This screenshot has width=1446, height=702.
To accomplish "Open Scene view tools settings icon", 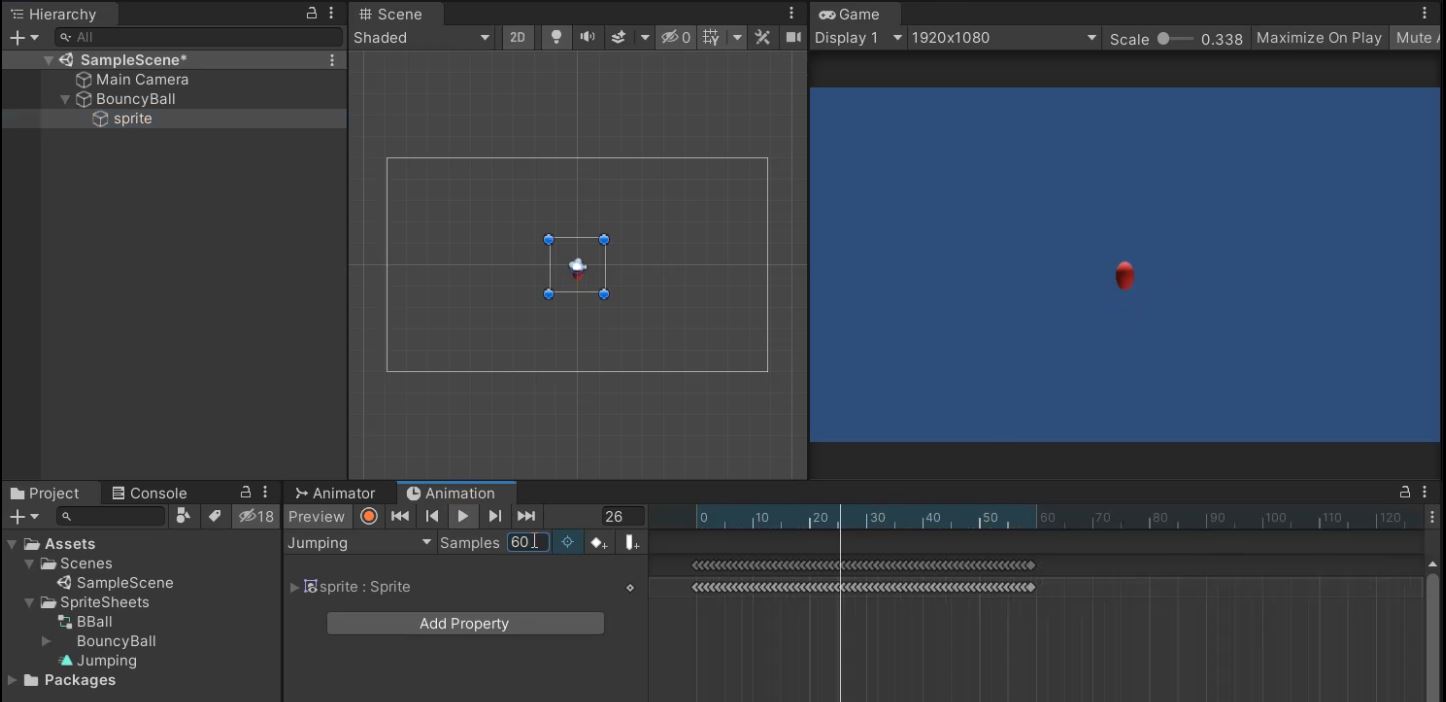I will pos(762,37).
